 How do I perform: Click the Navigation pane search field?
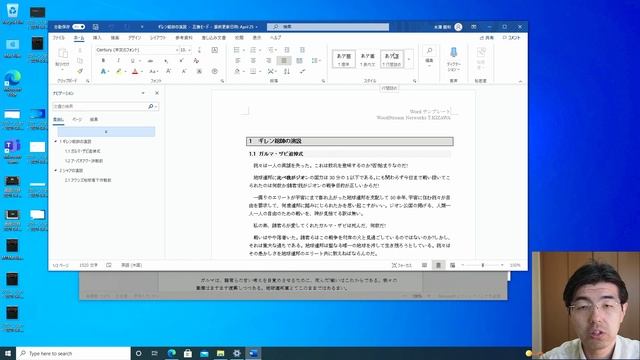point(105,106)
